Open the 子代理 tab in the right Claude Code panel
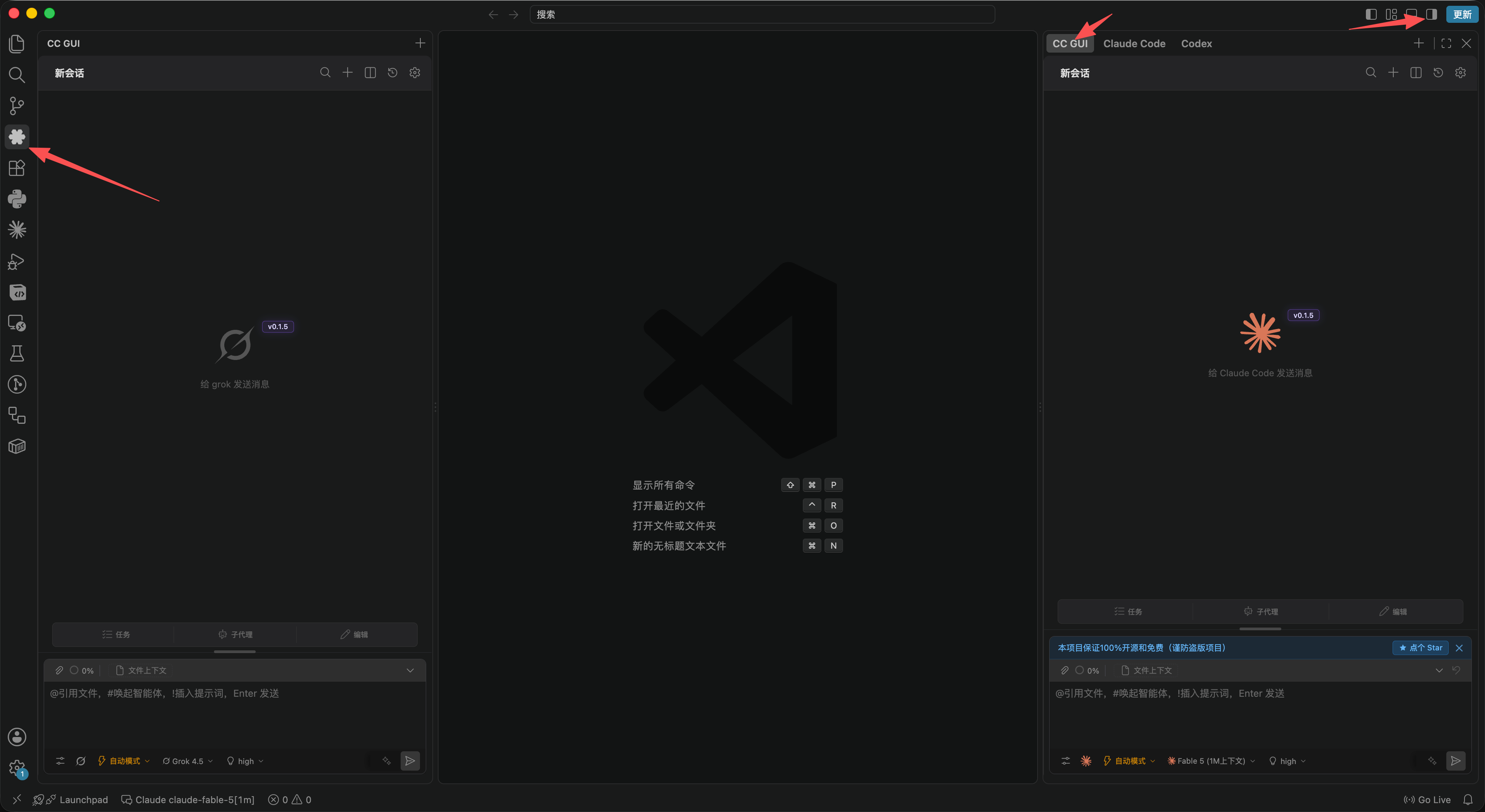 [1260, 611]
